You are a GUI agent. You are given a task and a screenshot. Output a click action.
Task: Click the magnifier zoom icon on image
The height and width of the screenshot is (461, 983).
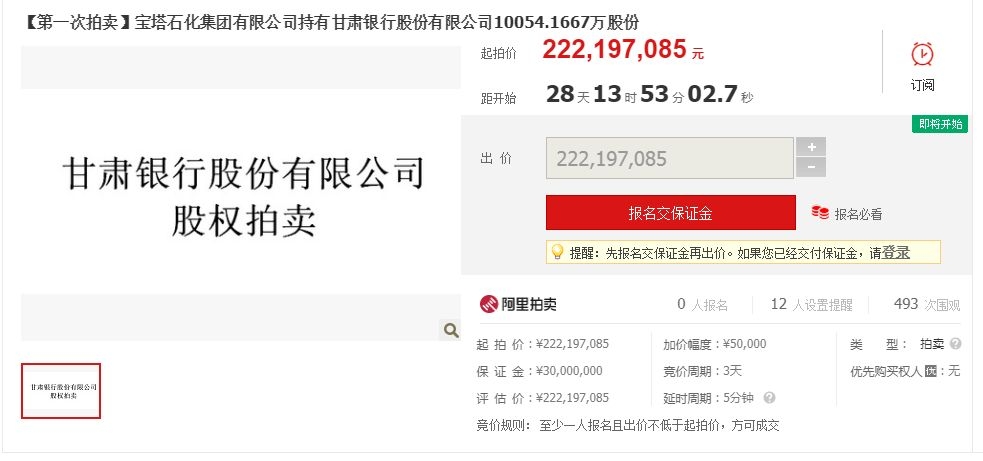(450, 330)
